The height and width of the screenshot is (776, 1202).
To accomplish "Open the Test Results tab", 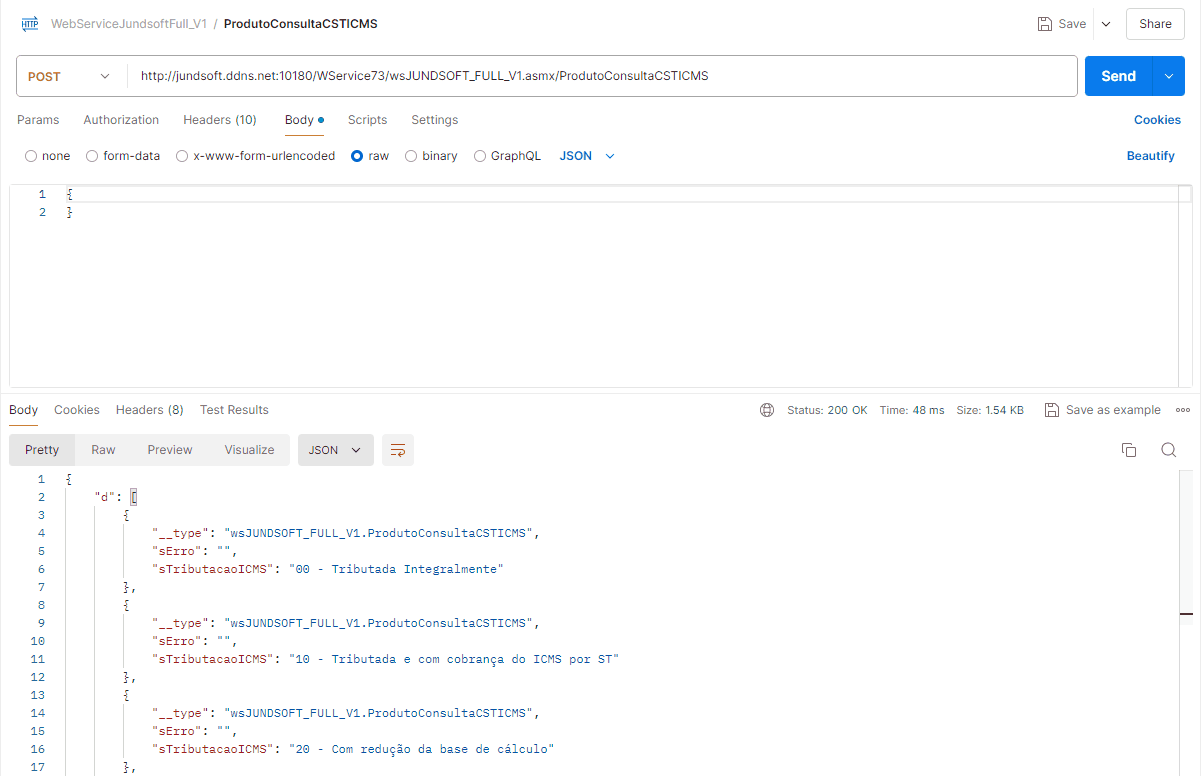I will point(234,410).
